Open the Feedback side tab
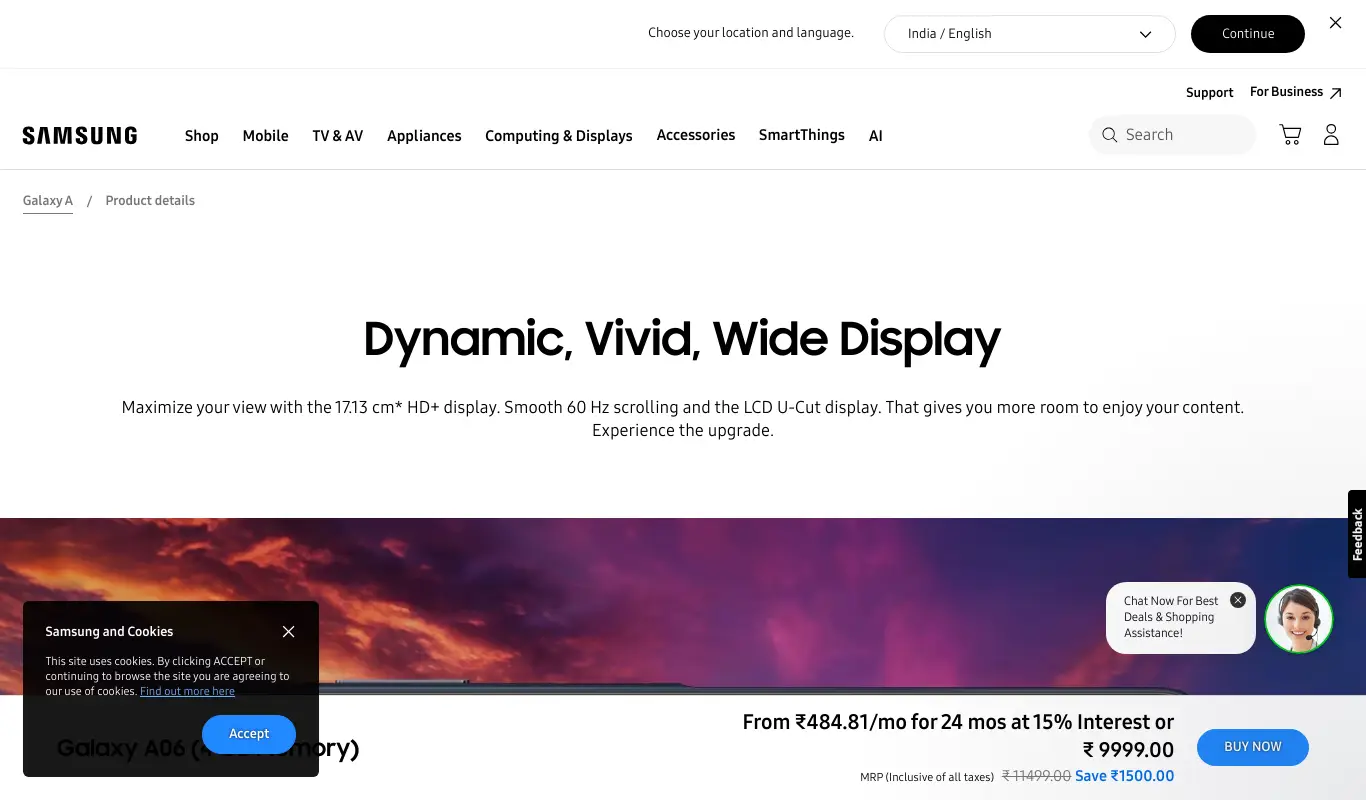 (1357, 534)
